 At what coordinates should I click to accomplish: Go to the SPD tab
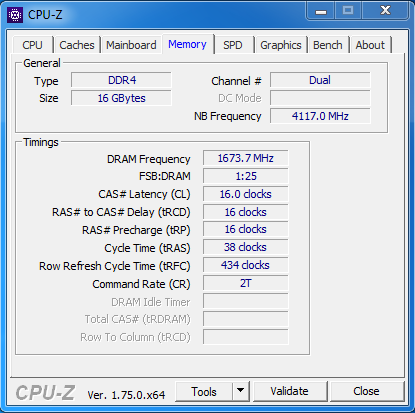(233, 45)
